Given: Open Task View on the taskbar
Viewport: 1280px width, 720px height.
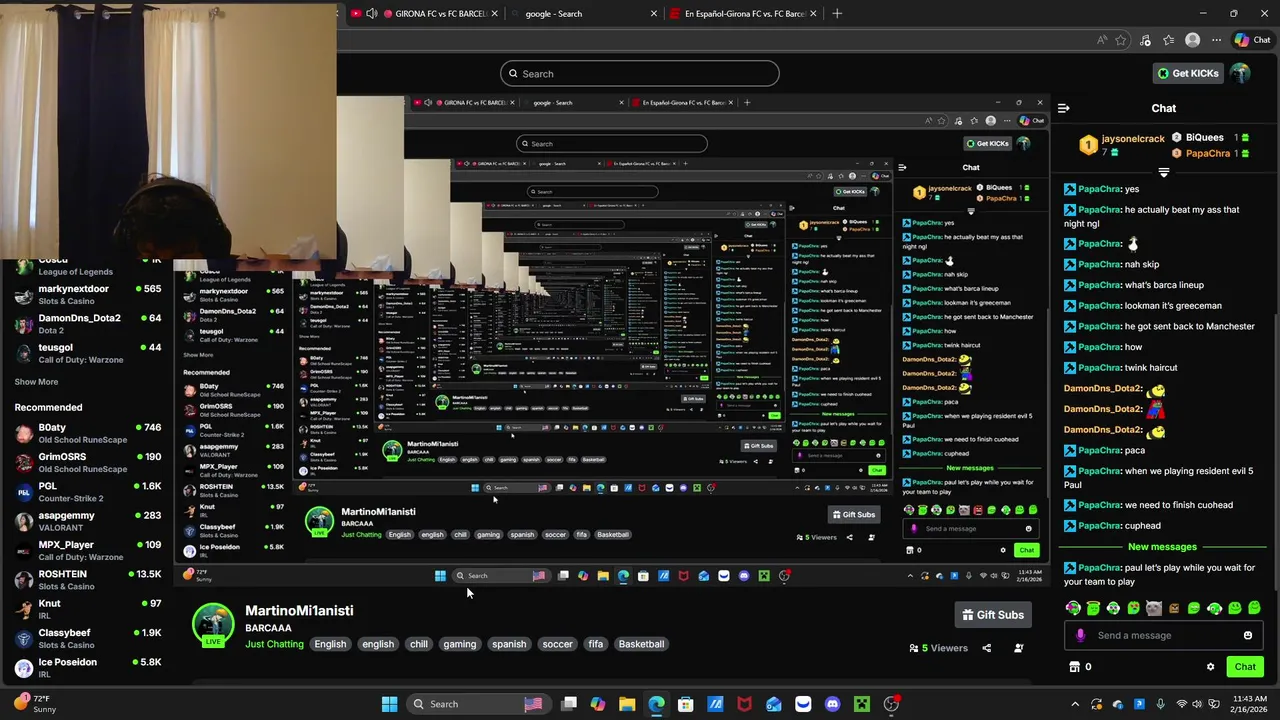Looking at the screenshot, I should 568,704.
